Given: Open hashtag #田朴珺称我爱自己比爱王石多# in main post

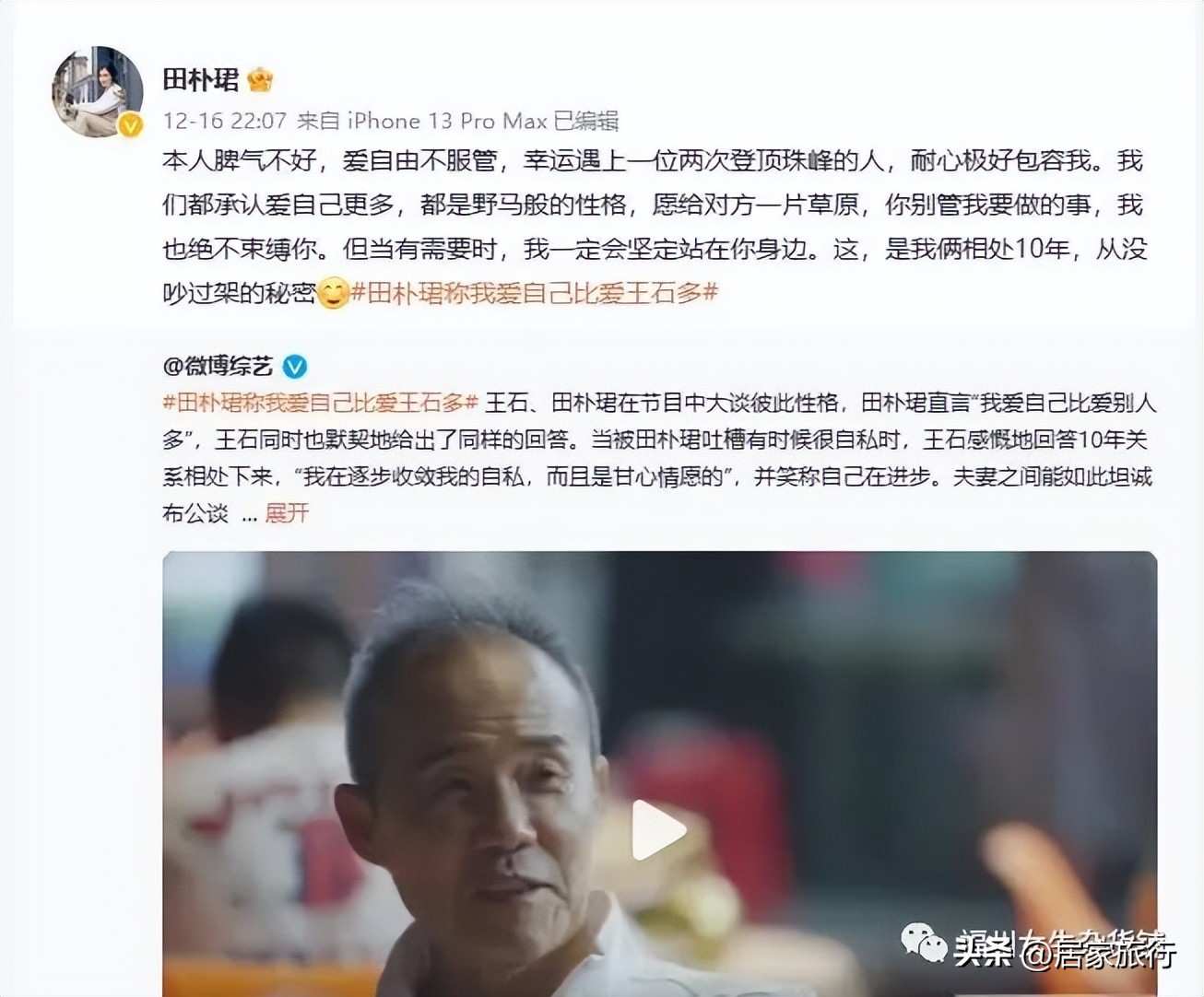Looking at the screenshot, I should tap(535, 293).
